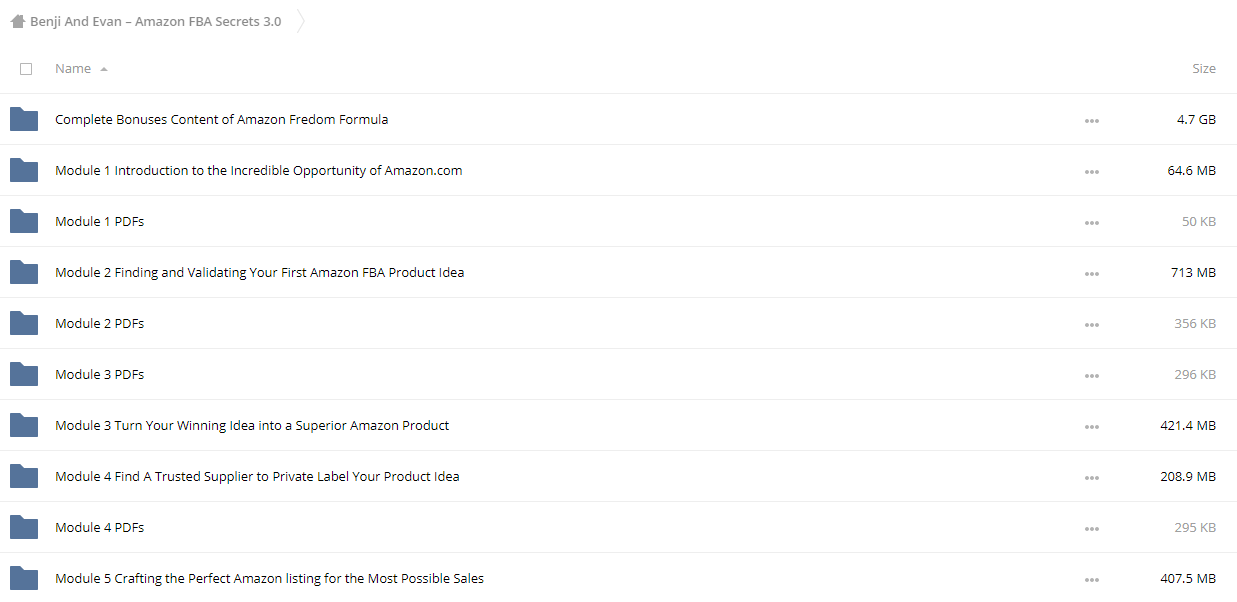
Task: Open the Module 4 PDFs folder icon
Action: coord(24,528)
